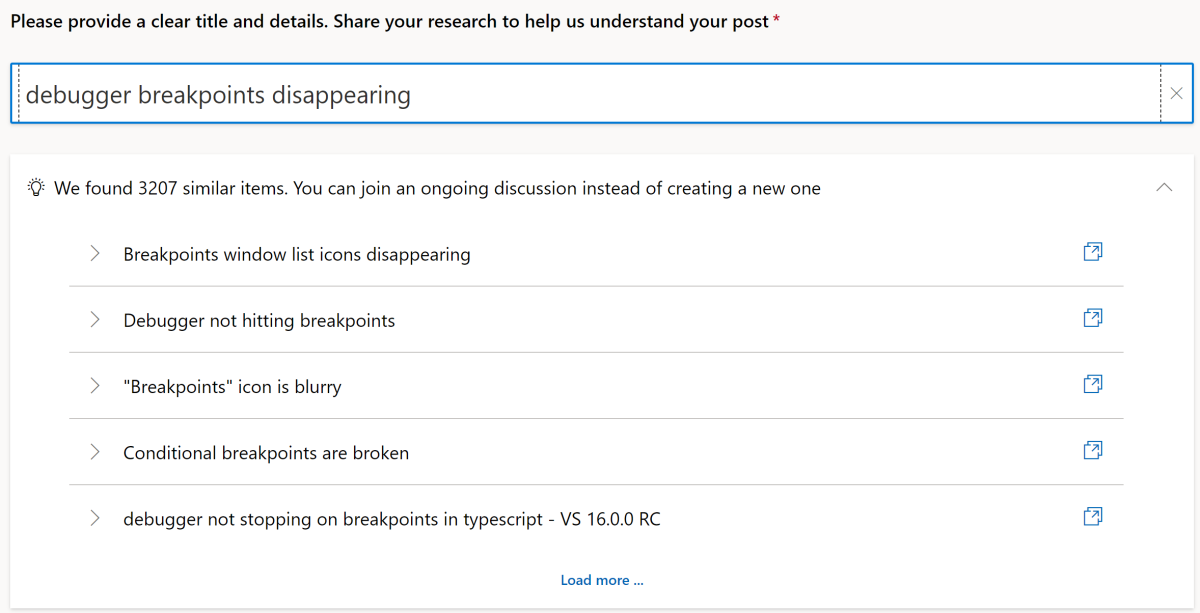Open 'Debugger not hitting breakpoints' in new window

tap(1093, 318)
